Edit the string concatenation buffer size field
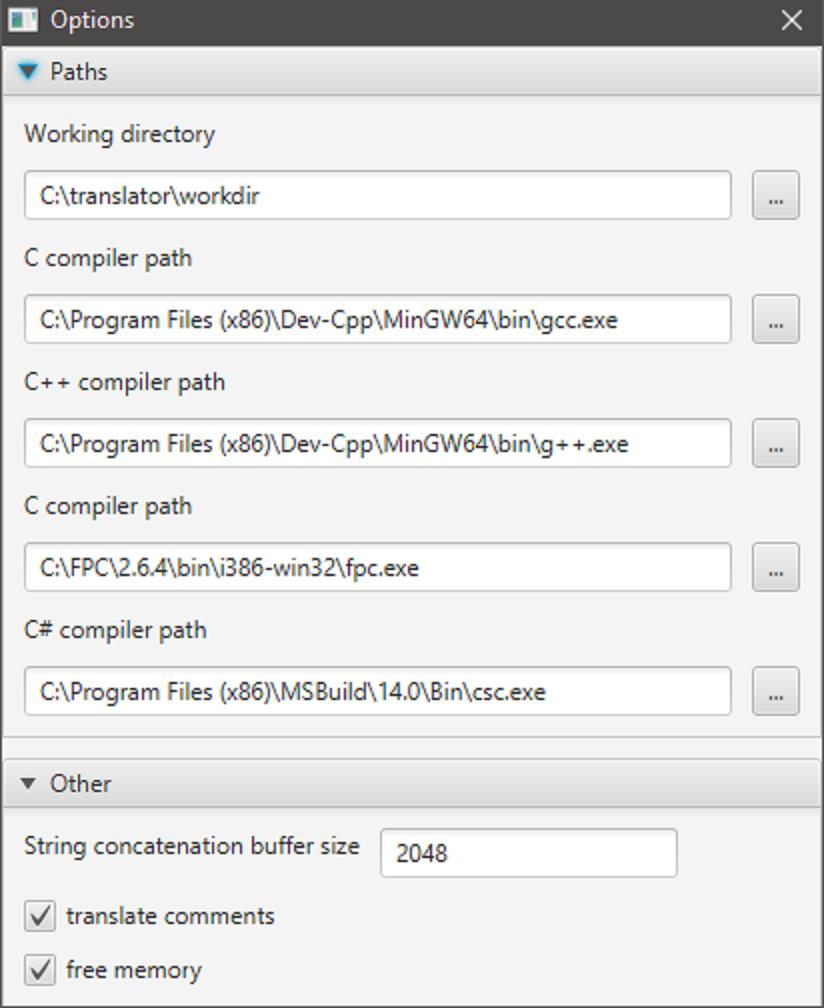Image resolution: width=824 pixels, height=1008 pixels. 528,853
